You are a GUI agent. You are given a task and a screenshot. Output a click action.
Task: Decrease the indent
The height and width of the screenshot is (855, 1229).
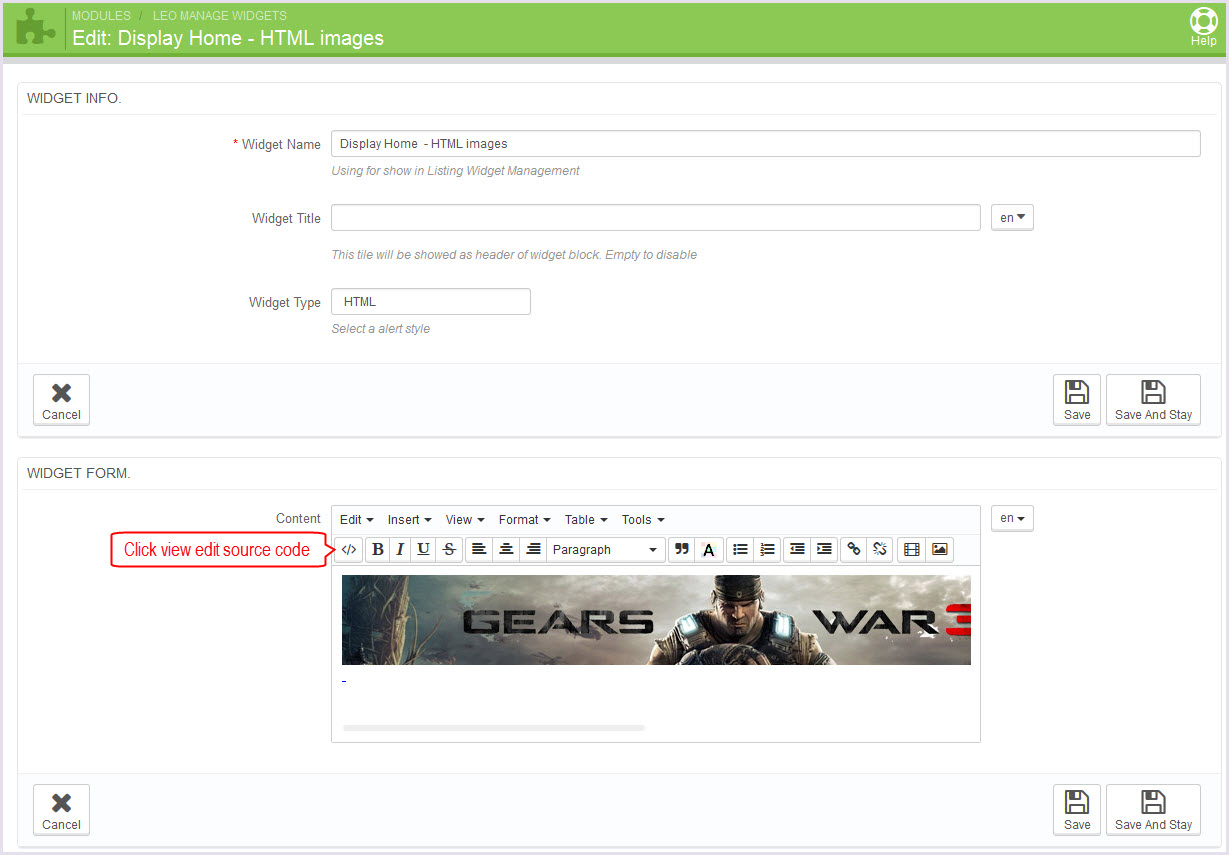point(797,549)
